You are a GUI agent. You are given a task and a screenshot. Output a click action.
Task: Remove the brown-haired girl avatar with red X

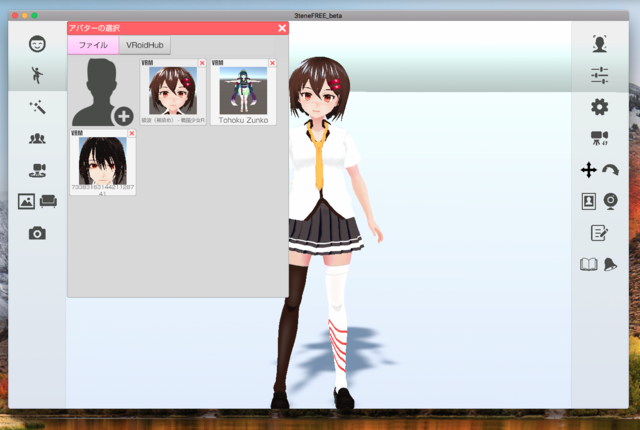tap(202, 63)
